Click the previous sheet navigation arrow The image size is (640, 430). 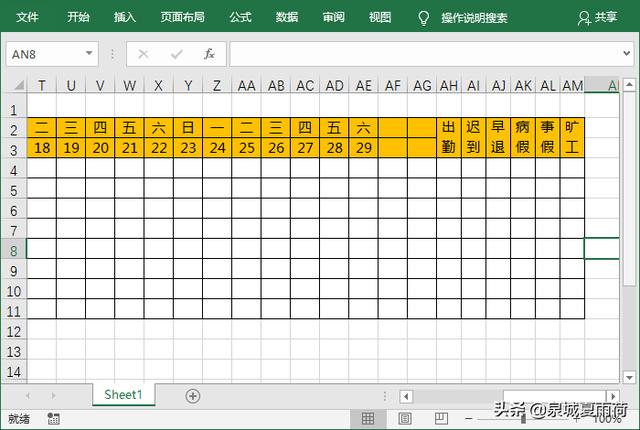click(28, 396)
